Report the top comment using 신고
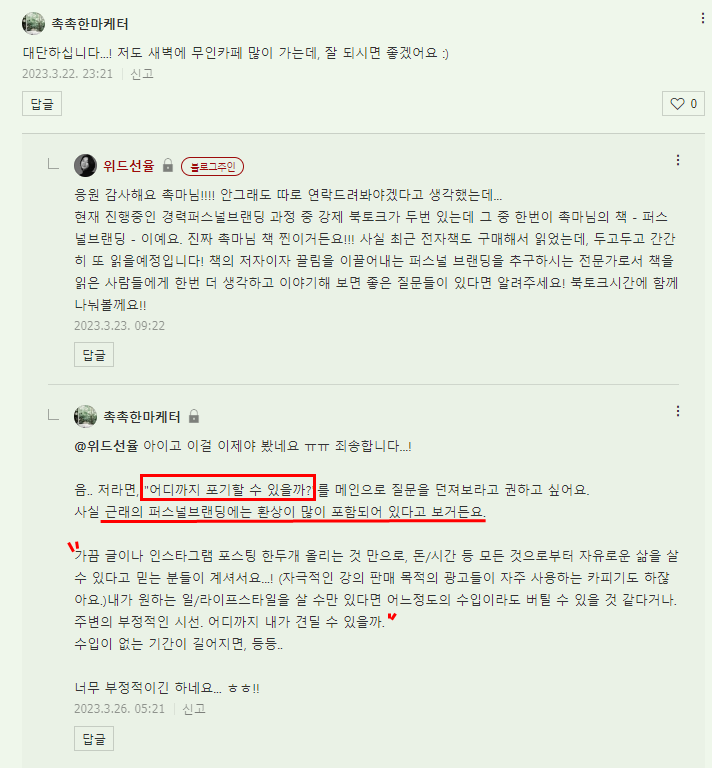This screenshot has height=768, width=712. (142, 74)
